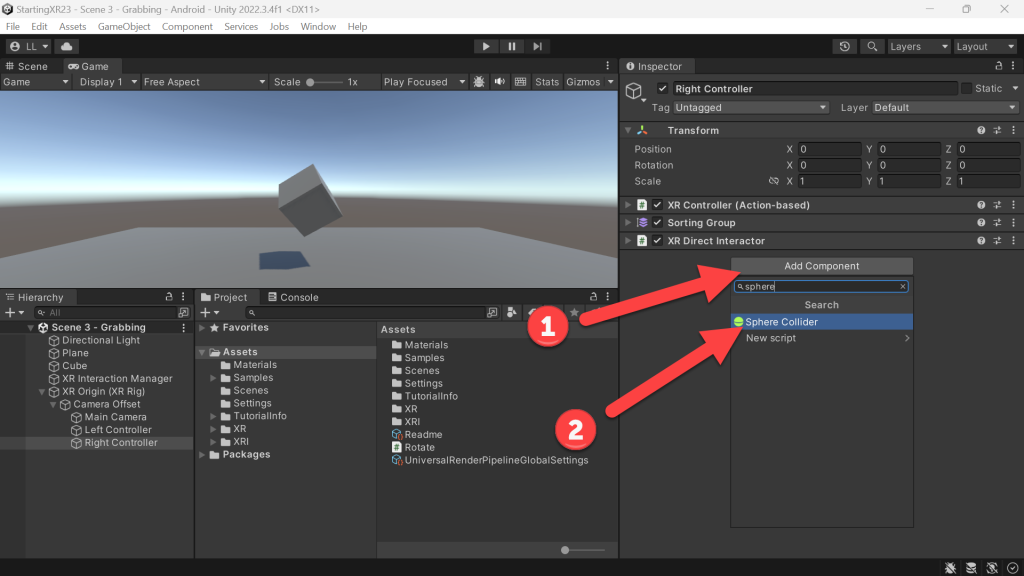Open Scene 3 - Grabbing options menu
This screenshot has width=1024, height=576.
point(184,327)
